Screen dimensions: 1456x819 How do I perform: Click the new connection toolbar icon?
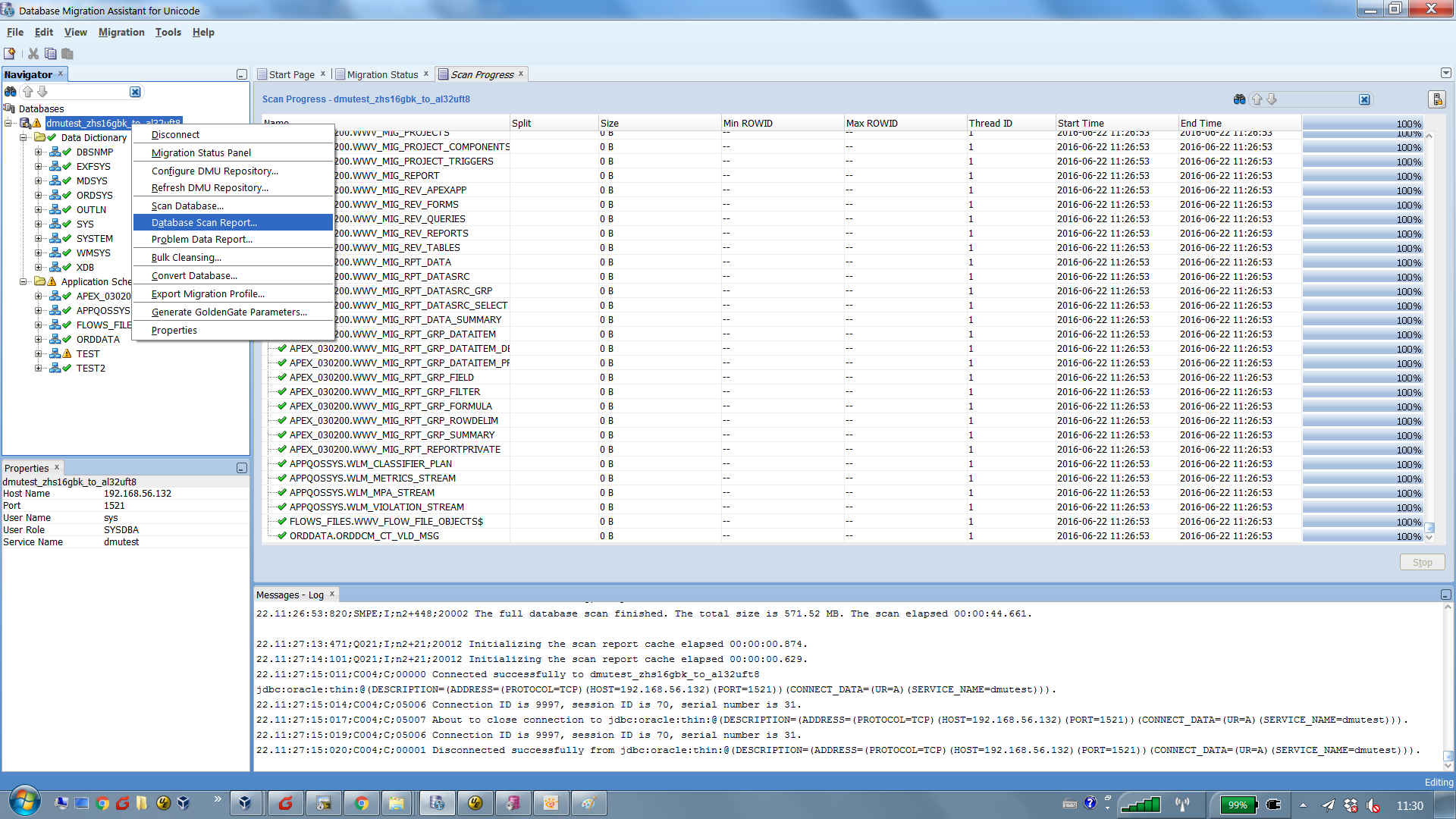point(10,54)
